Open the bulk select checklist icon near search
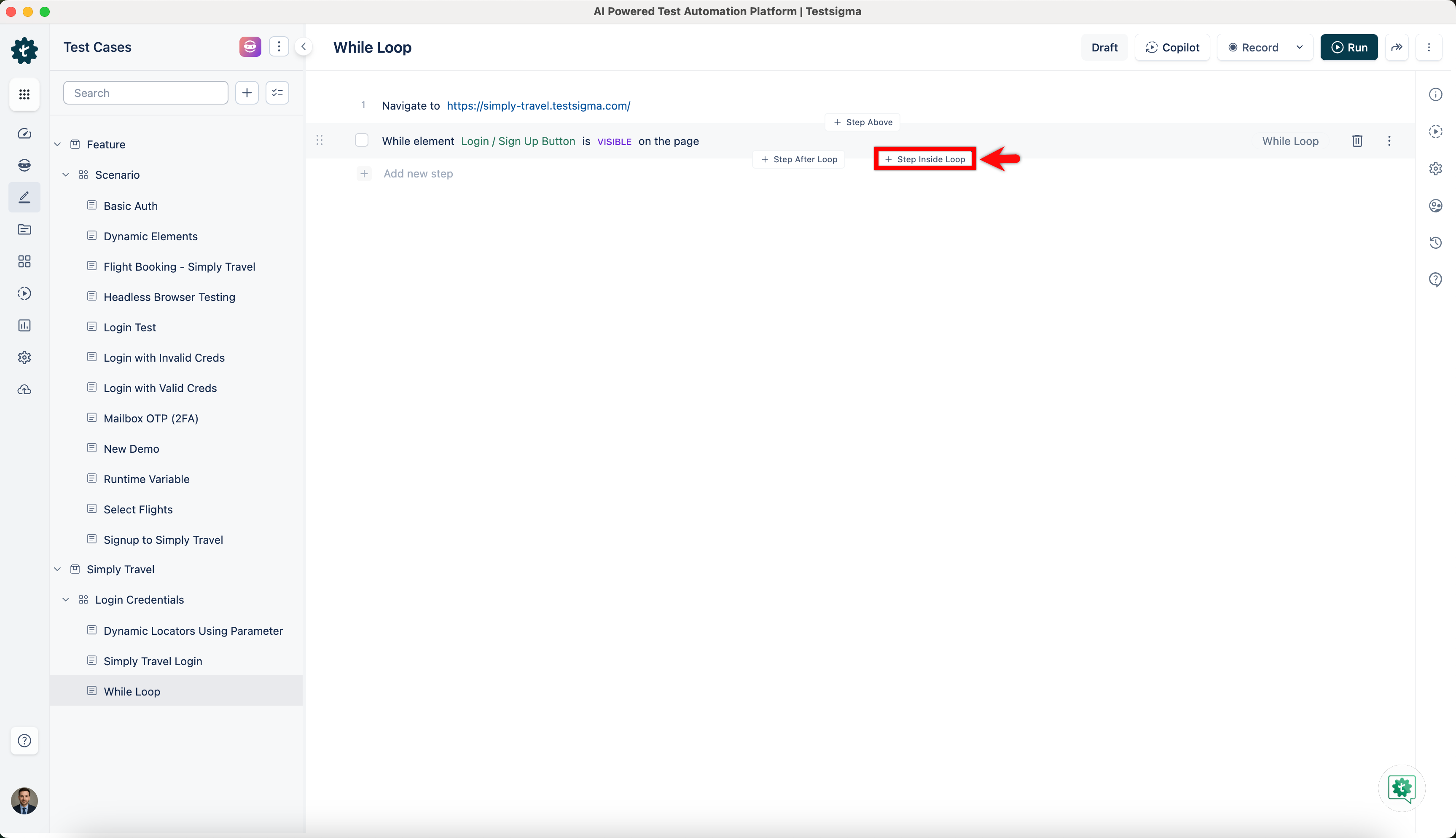 [277, 93]
